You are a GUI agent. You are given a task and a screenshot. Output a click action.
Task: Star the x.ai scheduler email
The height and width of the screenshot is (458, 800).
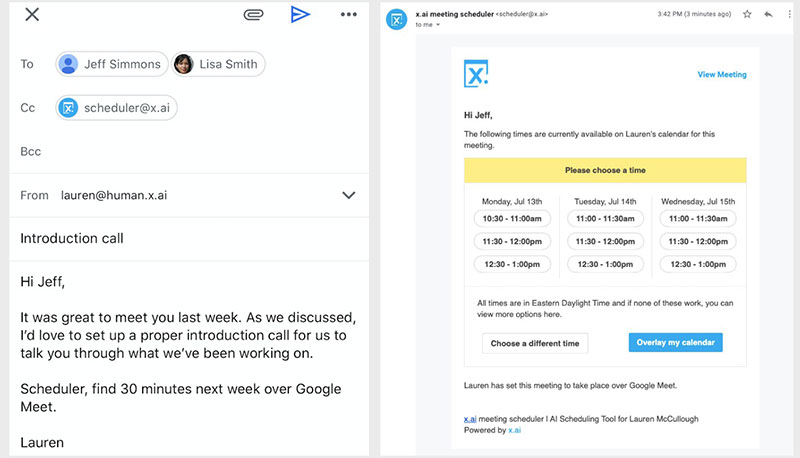(x=747, y=14)
